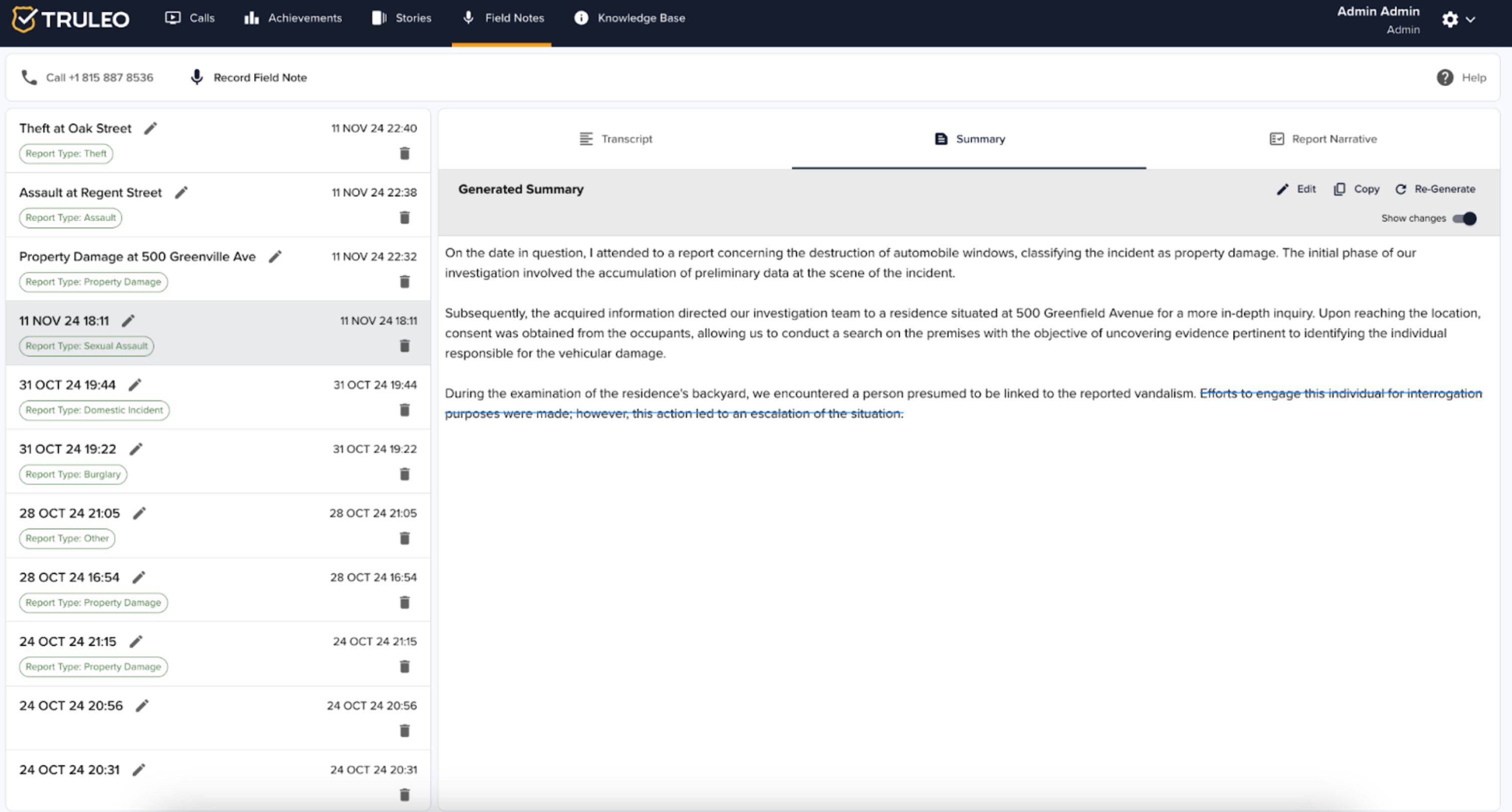Start Record Field Note
Image resolution: width=1512 pixels, height=812 pixels.
coord(248,78)
